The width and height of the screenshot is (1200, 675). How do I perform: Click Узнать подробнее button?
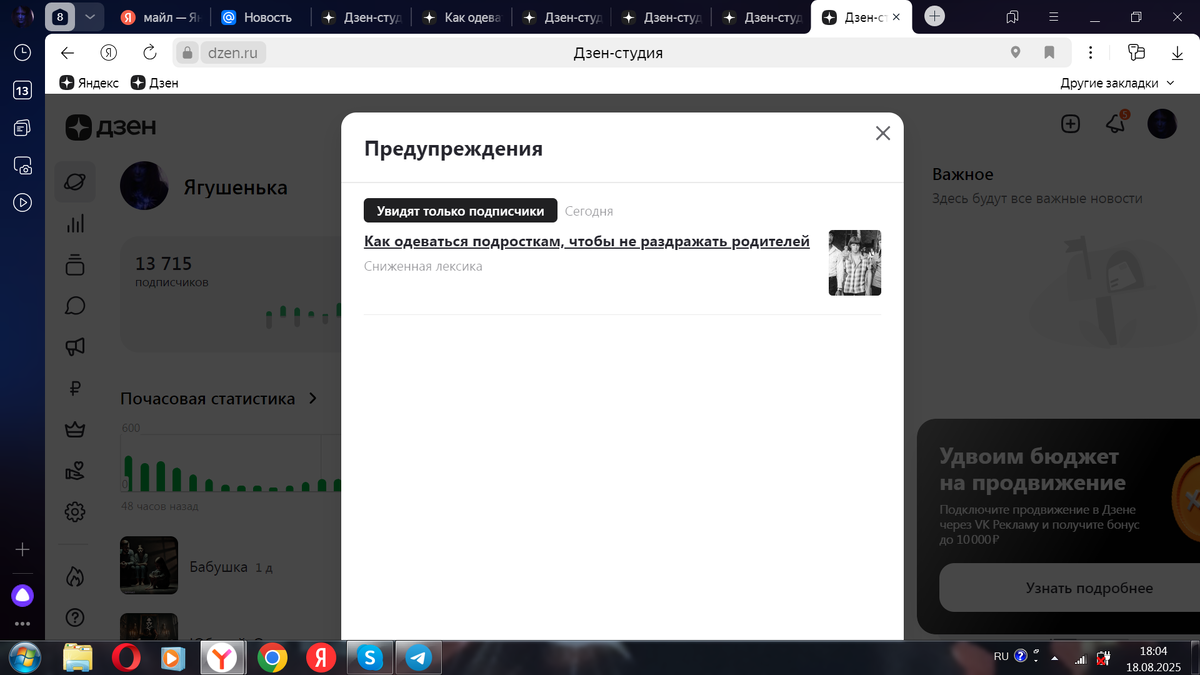[x=1089, y=588]
